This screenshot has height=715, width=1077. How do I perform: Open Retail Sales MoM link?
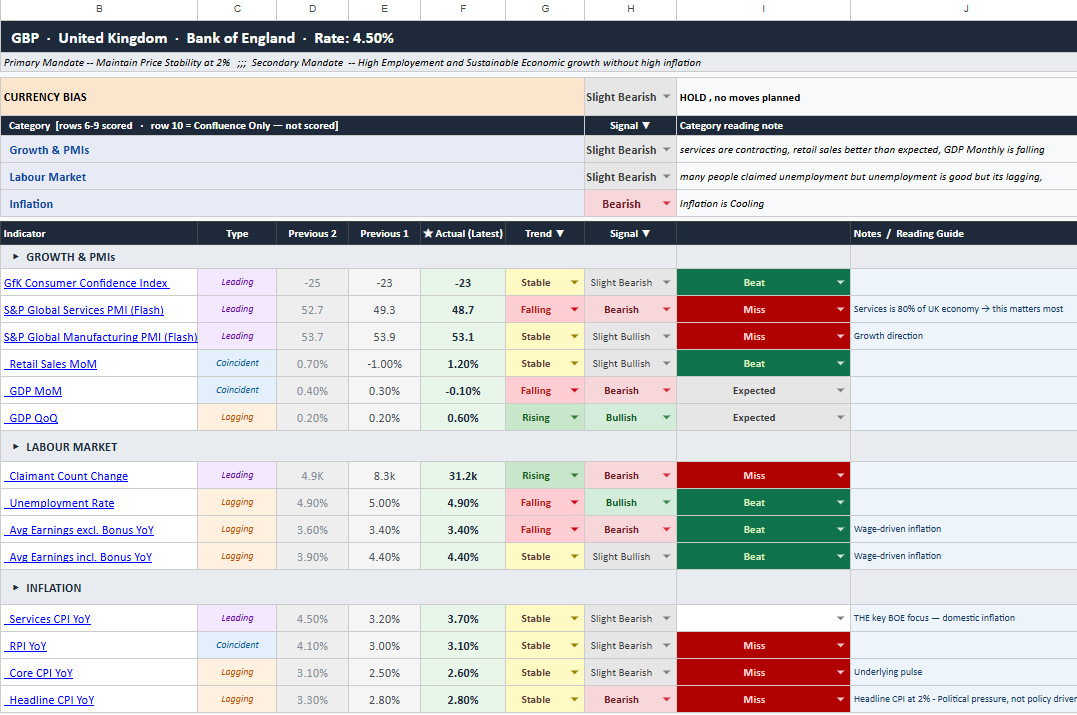(x=53, y=364)
